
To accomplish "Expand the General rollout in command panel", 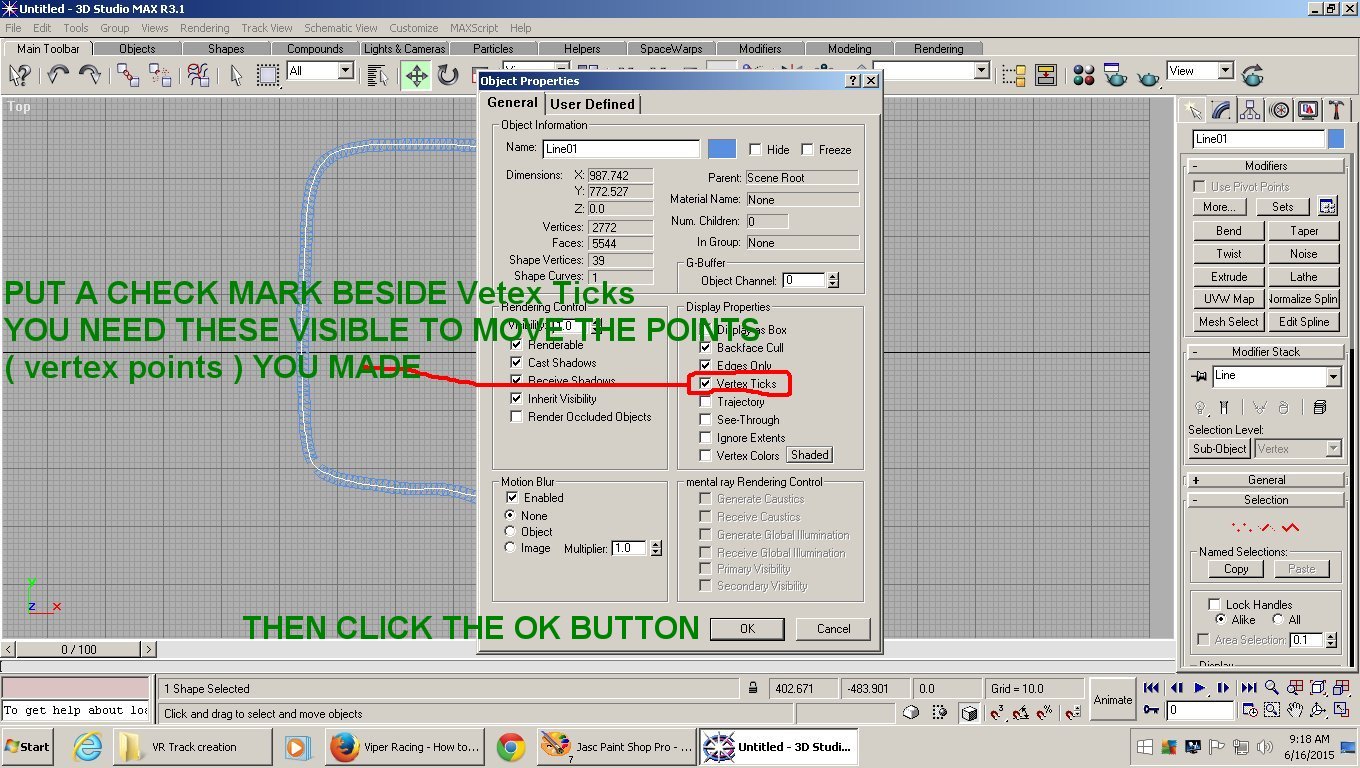I will pyautogui.click(x=1266, y=480).
